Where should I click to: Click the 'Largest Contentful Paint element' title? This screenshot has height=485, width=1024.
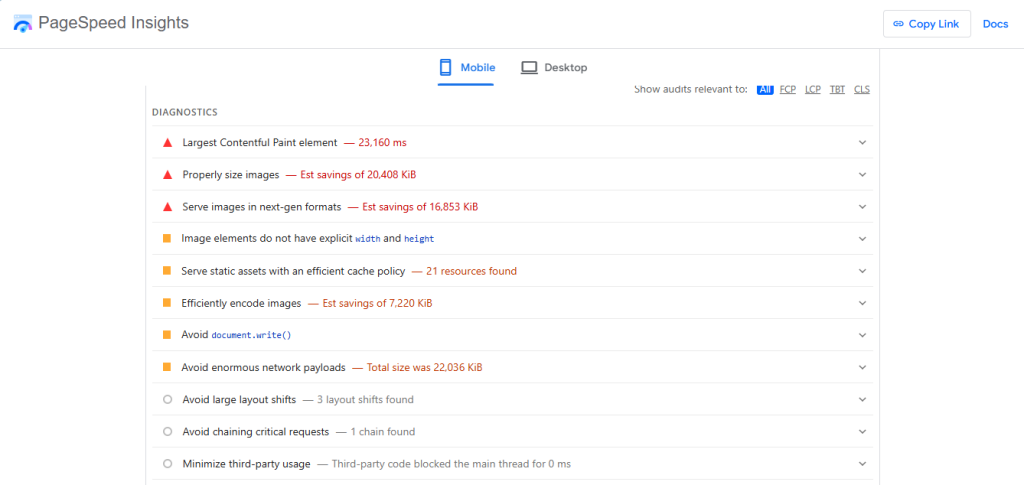click(260, 142)
